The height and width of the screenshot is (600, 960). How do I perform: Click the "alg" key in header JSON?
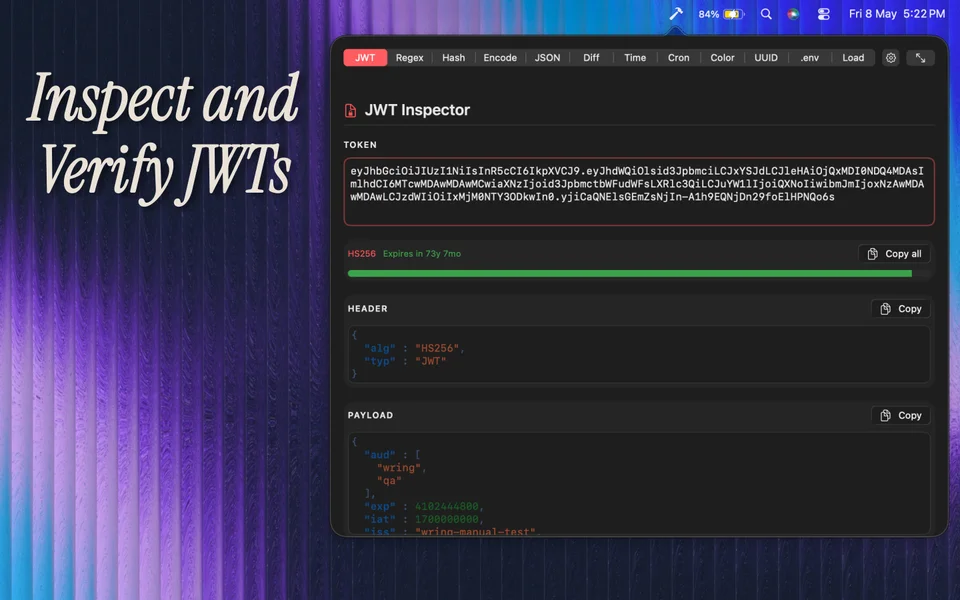pyautogui.click(x=380, y=348)
